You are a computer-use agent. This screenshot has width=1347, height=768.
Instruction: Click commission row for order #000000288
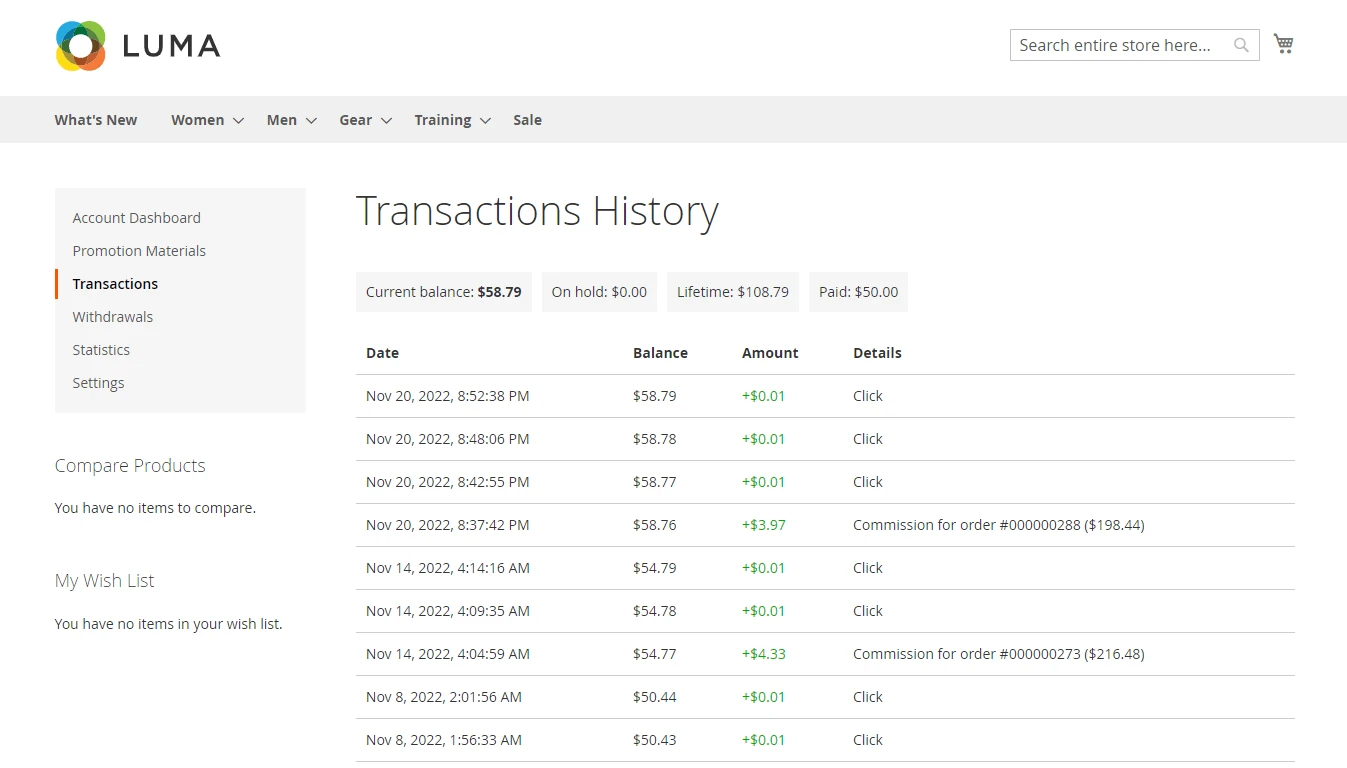point(997,525)
